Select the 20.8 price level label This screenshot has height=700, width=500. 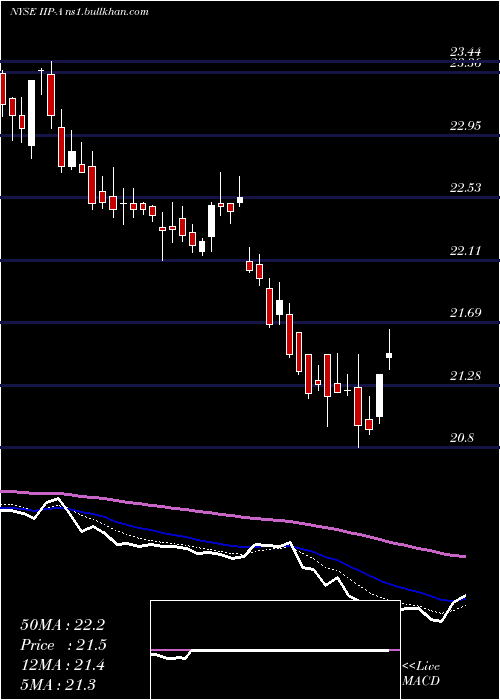coord(462,438)
